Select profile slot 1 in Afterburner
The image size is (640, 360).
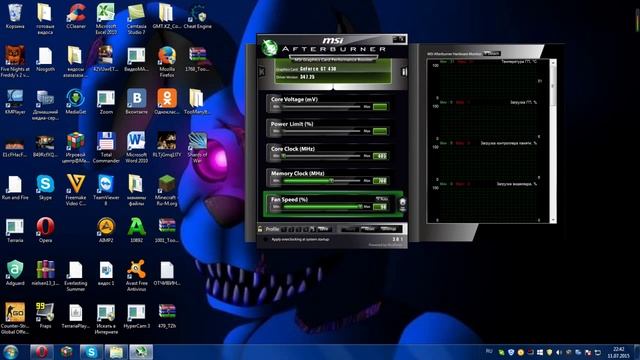(284, 229)
